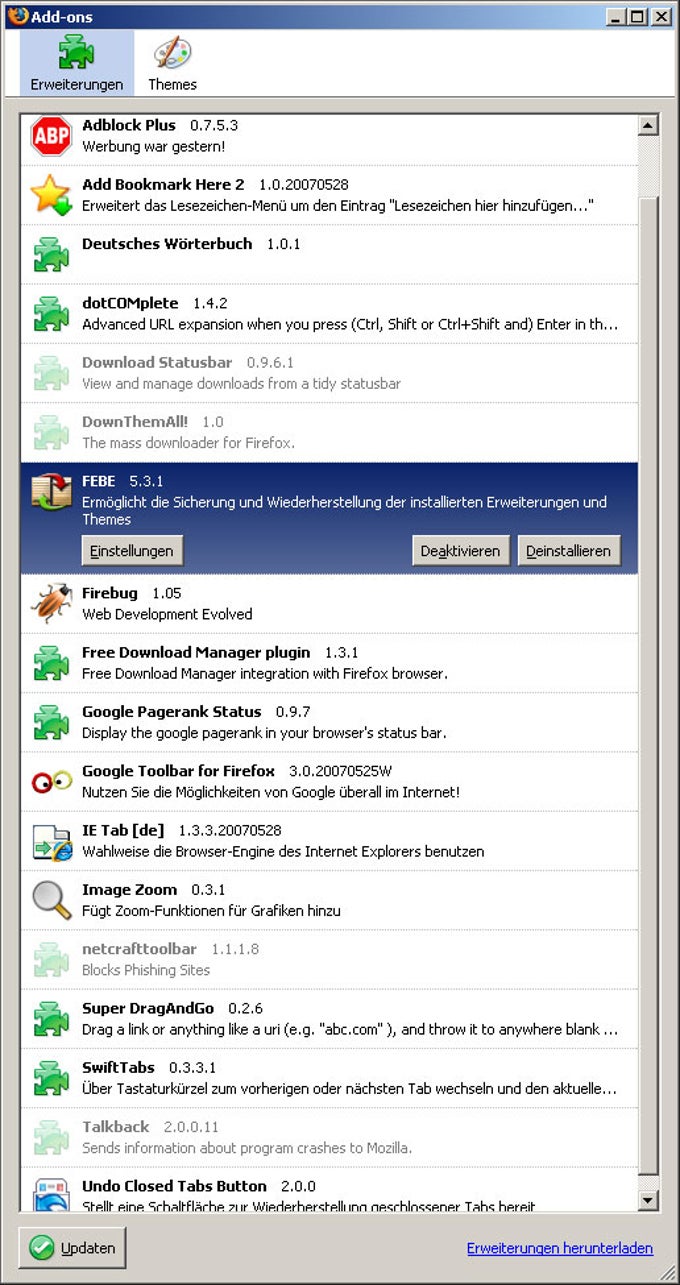
Task: Click the dotCOMplete puzzle icon
Action: [51, 313]
